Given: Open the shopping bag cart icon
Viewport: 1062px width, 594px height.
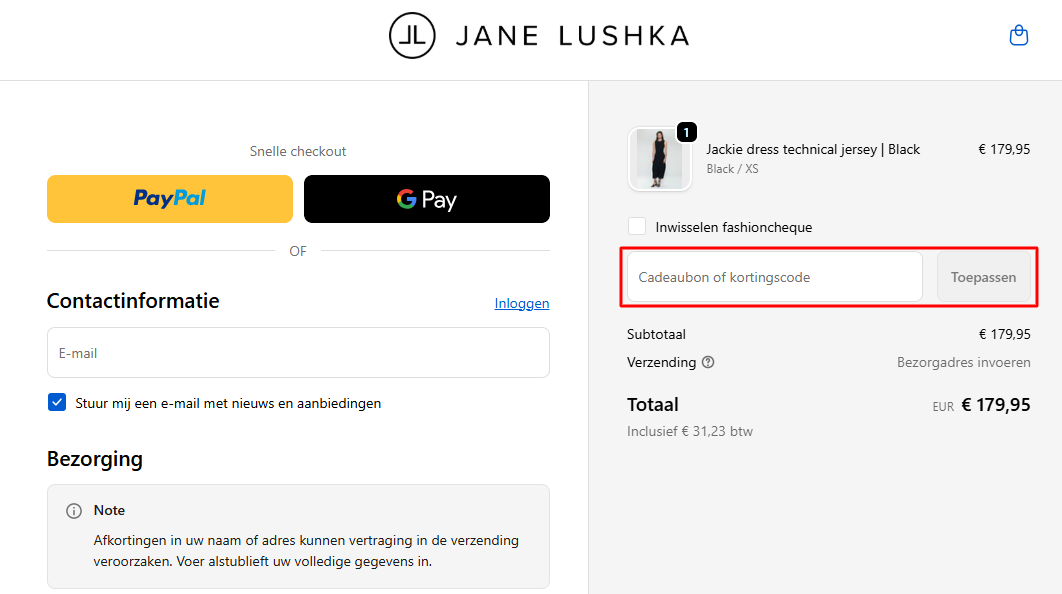Looking at the screenshot, I should pos(1018,36).
